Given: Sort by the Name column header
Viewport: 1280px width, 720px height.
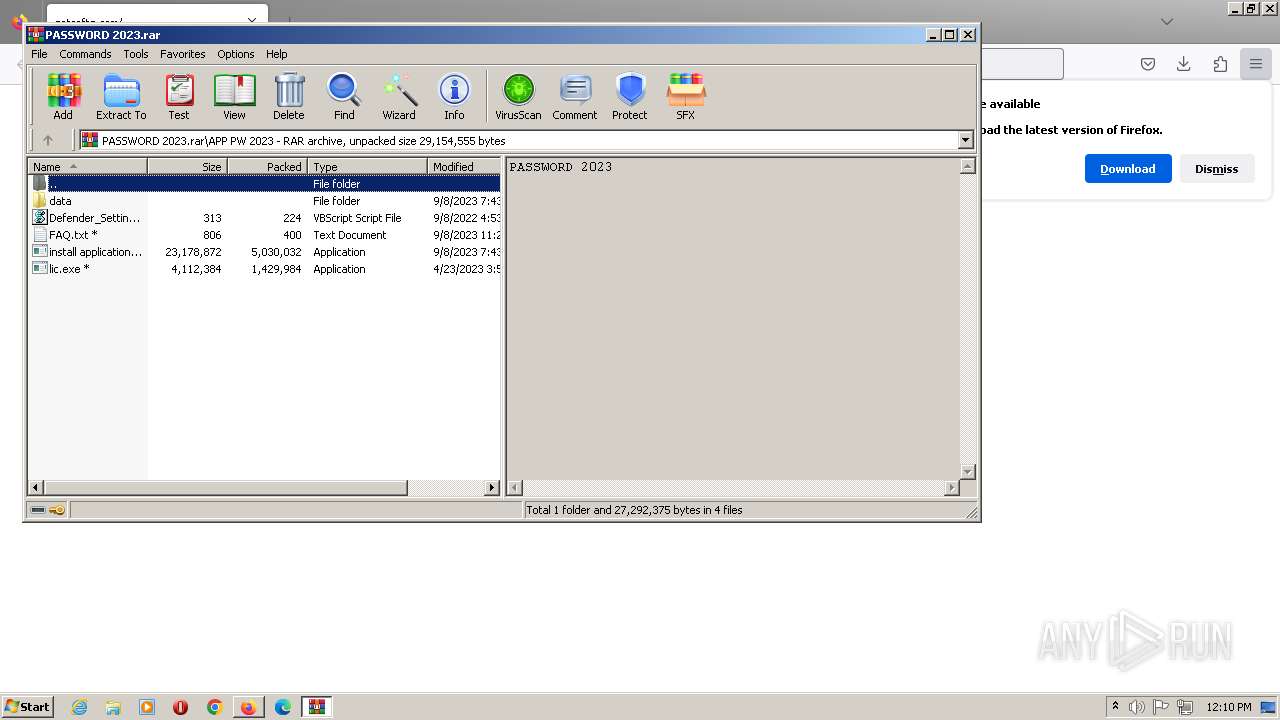Looking at the screenshot, I should coord(87,167).
